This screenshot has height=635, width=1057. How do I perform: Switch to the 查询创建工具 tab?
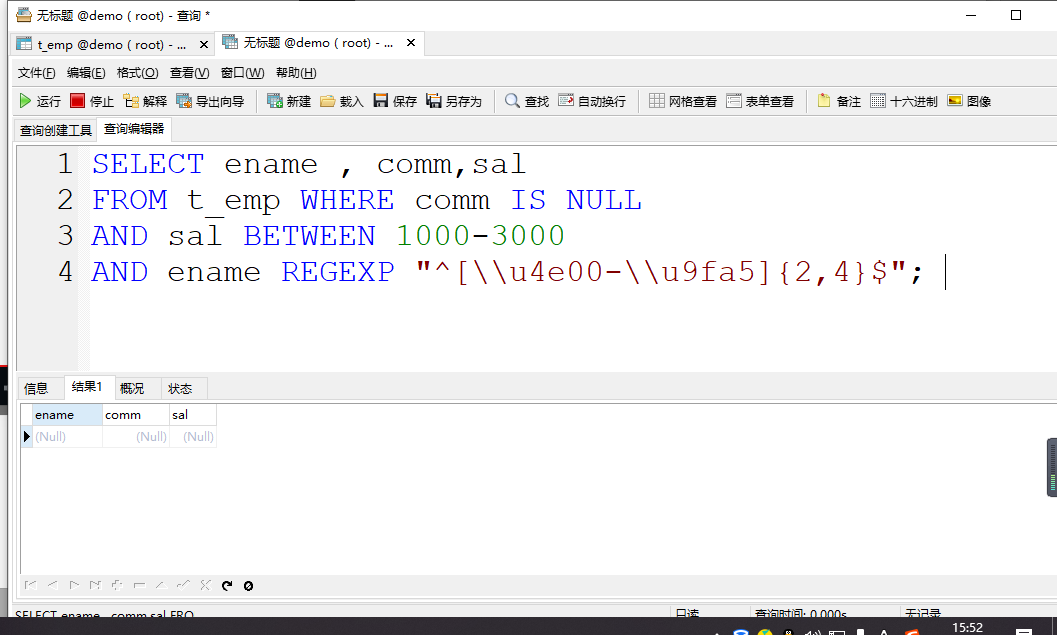[55, 130]
